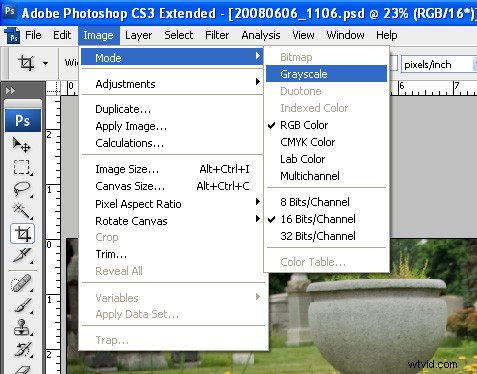
Task: Click the crop tool preset icon in options bar
Action: pos(26,63)
